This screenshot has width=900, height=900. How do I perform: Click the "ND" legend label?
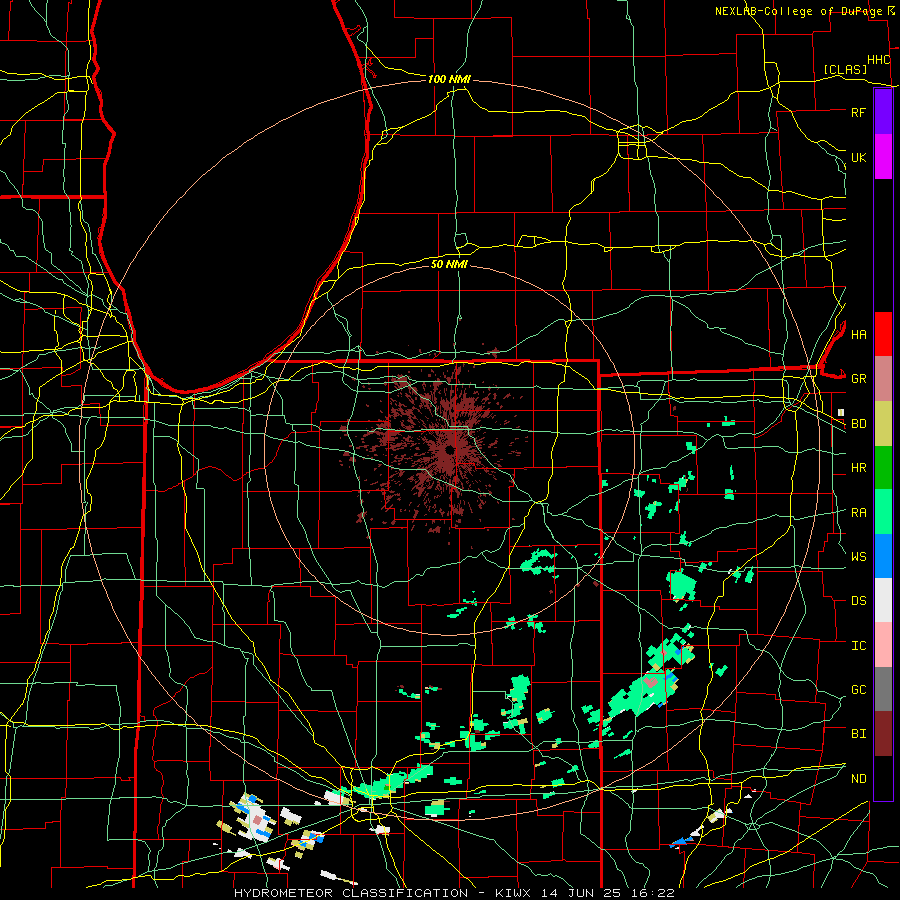(x=858, y=779)
